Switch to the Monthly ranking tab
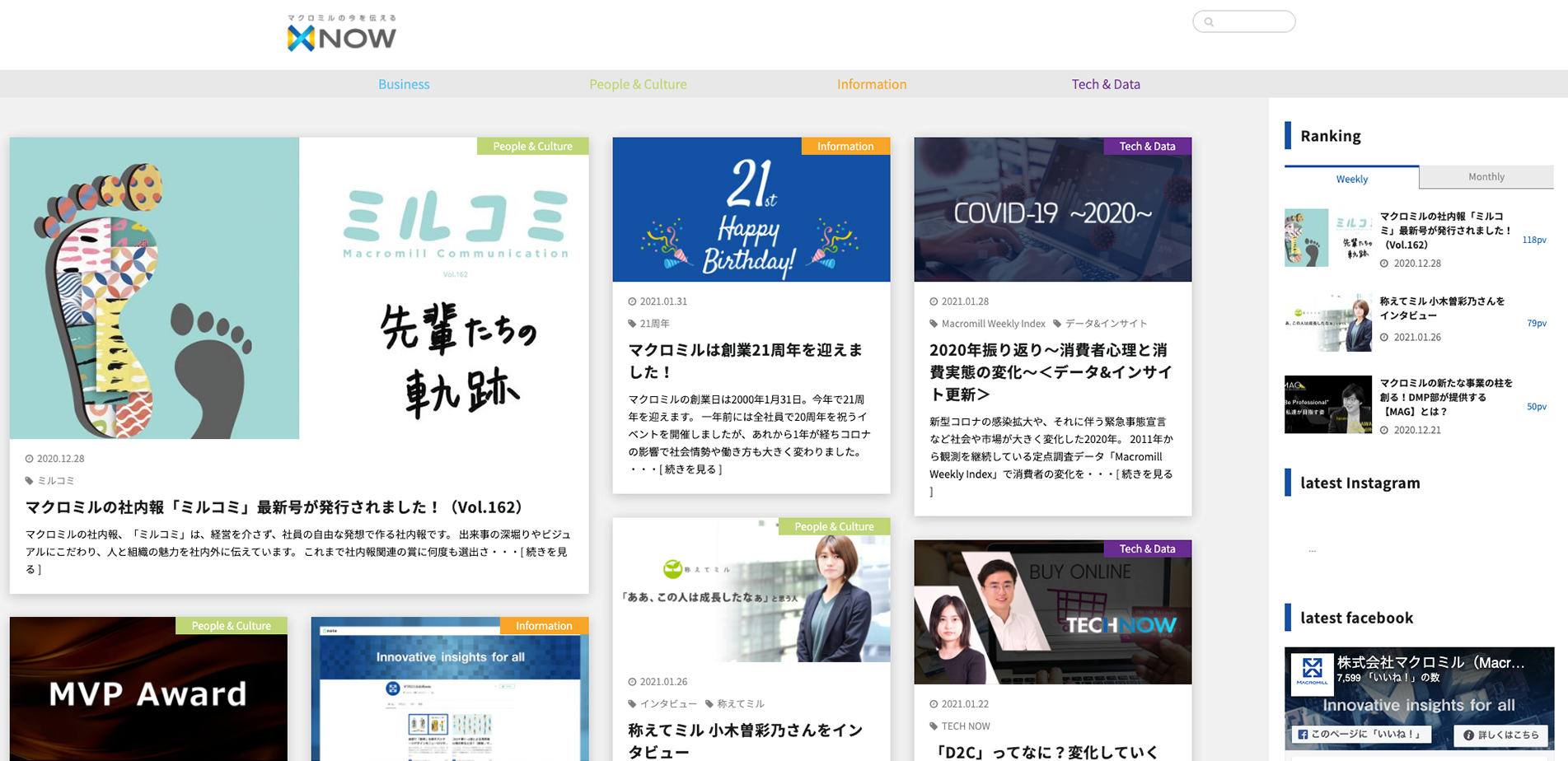Screen dimensions: 1568x761 pyautogui.click(x=1486, y=177)
